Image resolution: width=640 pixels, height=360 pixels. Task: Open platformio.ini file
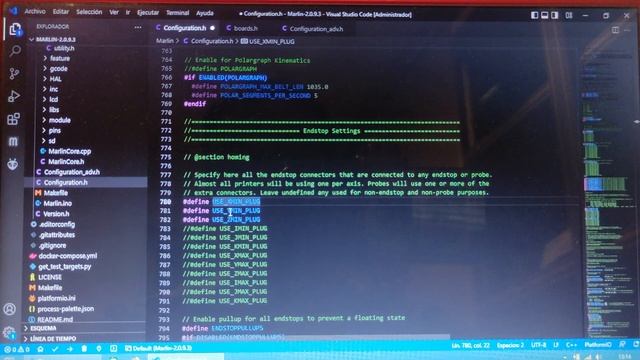pos(56,298)
